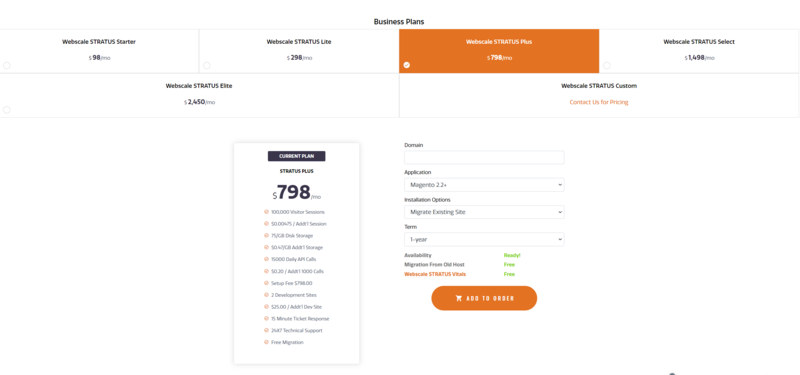The width and height of the screenshot is (800, 375).
Task: Click the $2,450/mo price on Elite
Action: (199, 102)
